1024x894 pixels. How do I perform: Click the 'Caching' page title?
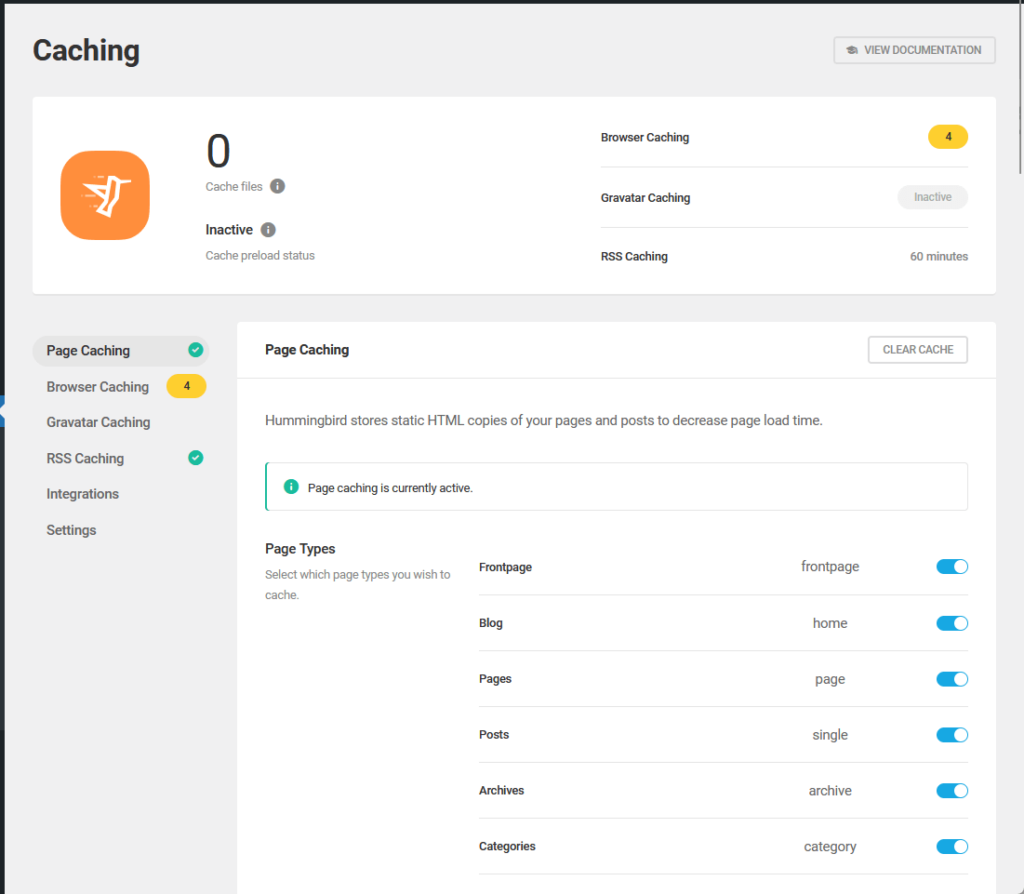[x=86, y=50]
